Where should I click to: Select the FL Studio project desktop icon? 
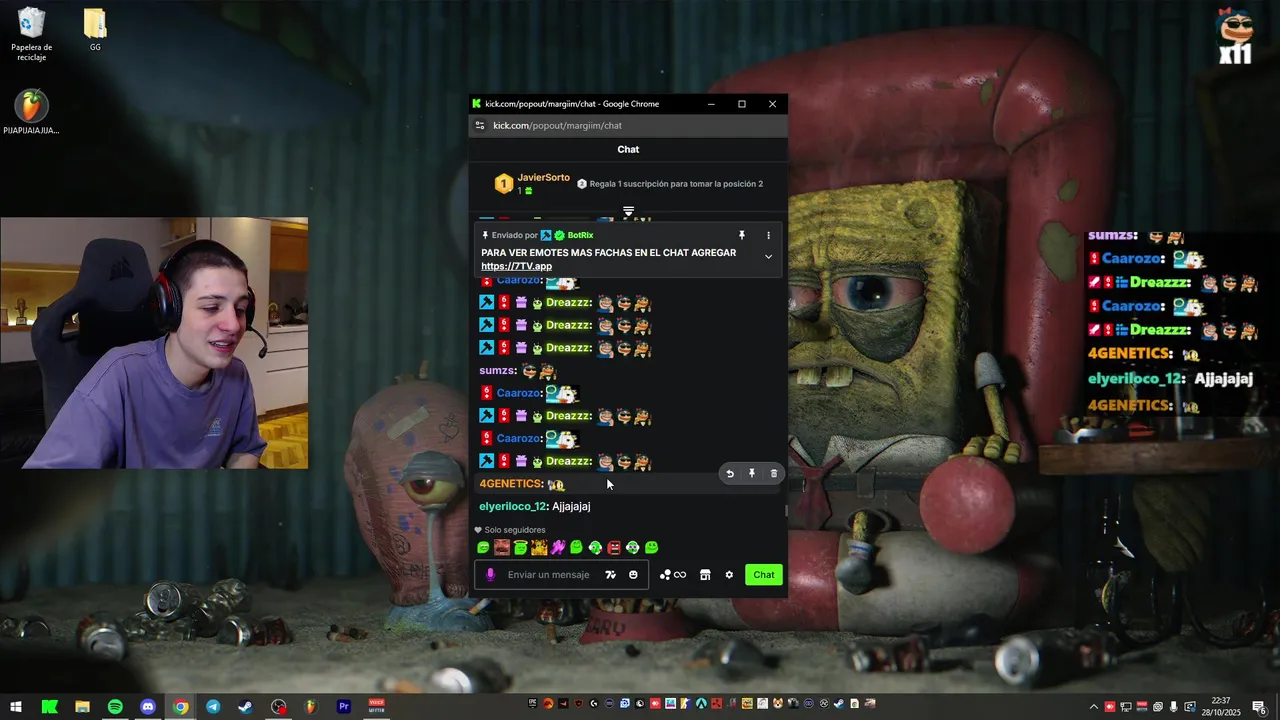coord(31,112)
